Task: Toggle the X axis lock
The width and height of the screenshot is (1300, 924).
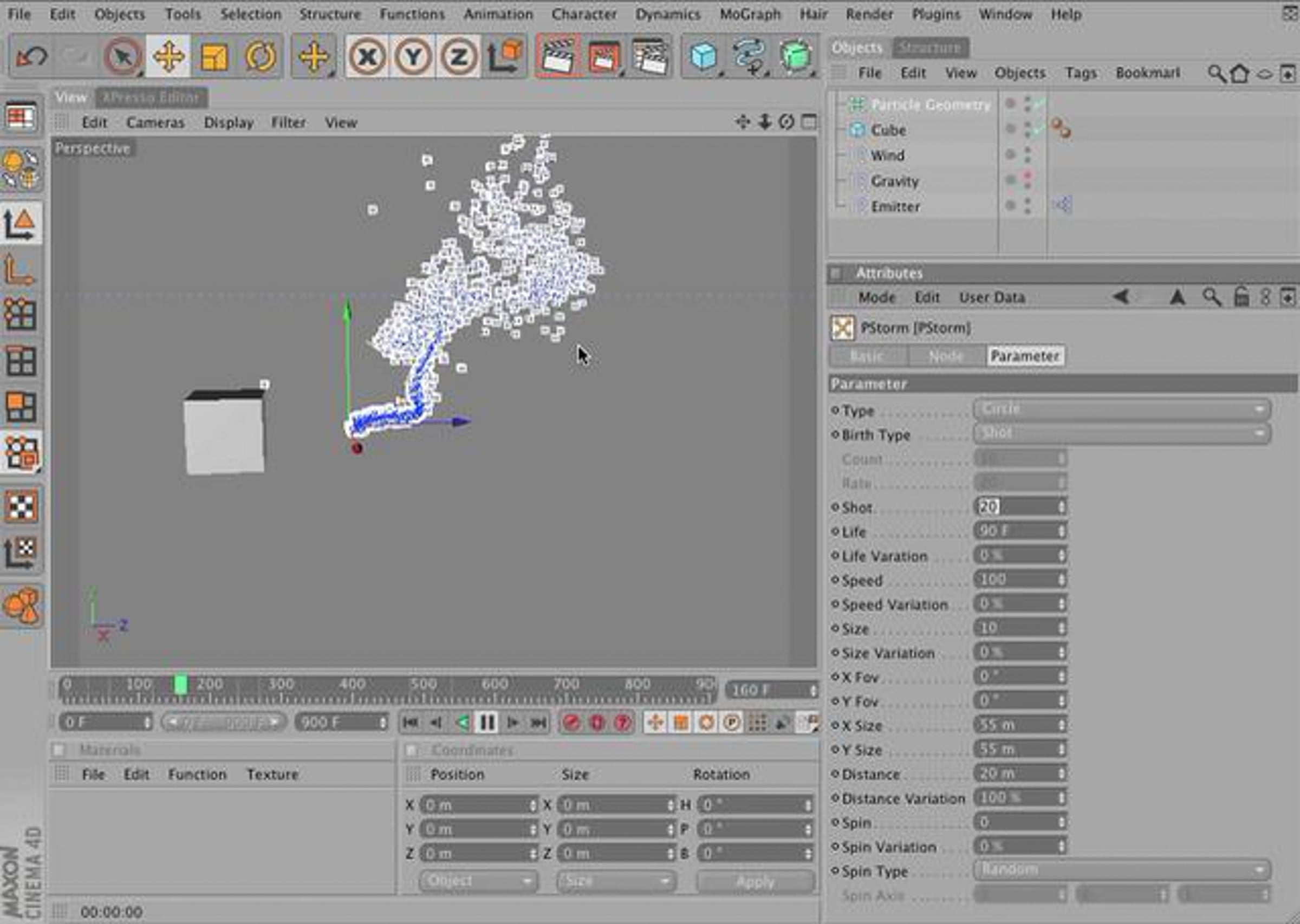Action: click(x=367, y=56)
